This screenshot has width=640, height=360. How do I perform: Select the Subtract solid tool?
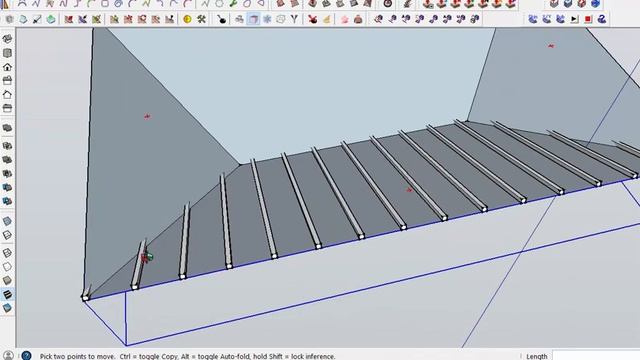point(7,173)
